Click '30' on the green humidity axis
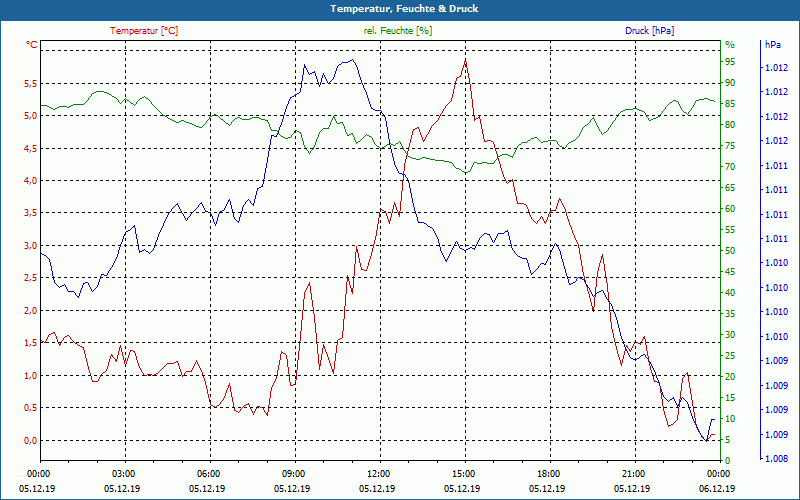The height and width of the screenshot is (500, 800). click(x=730, y=335)
